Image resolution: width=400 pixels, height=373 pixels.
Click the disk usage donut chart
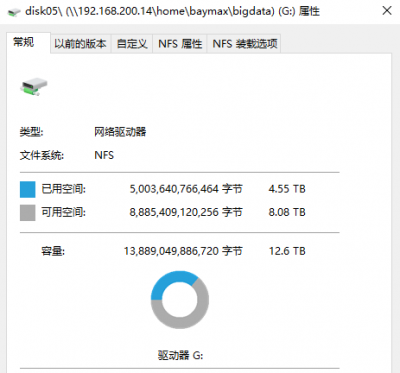click(180, 300)
